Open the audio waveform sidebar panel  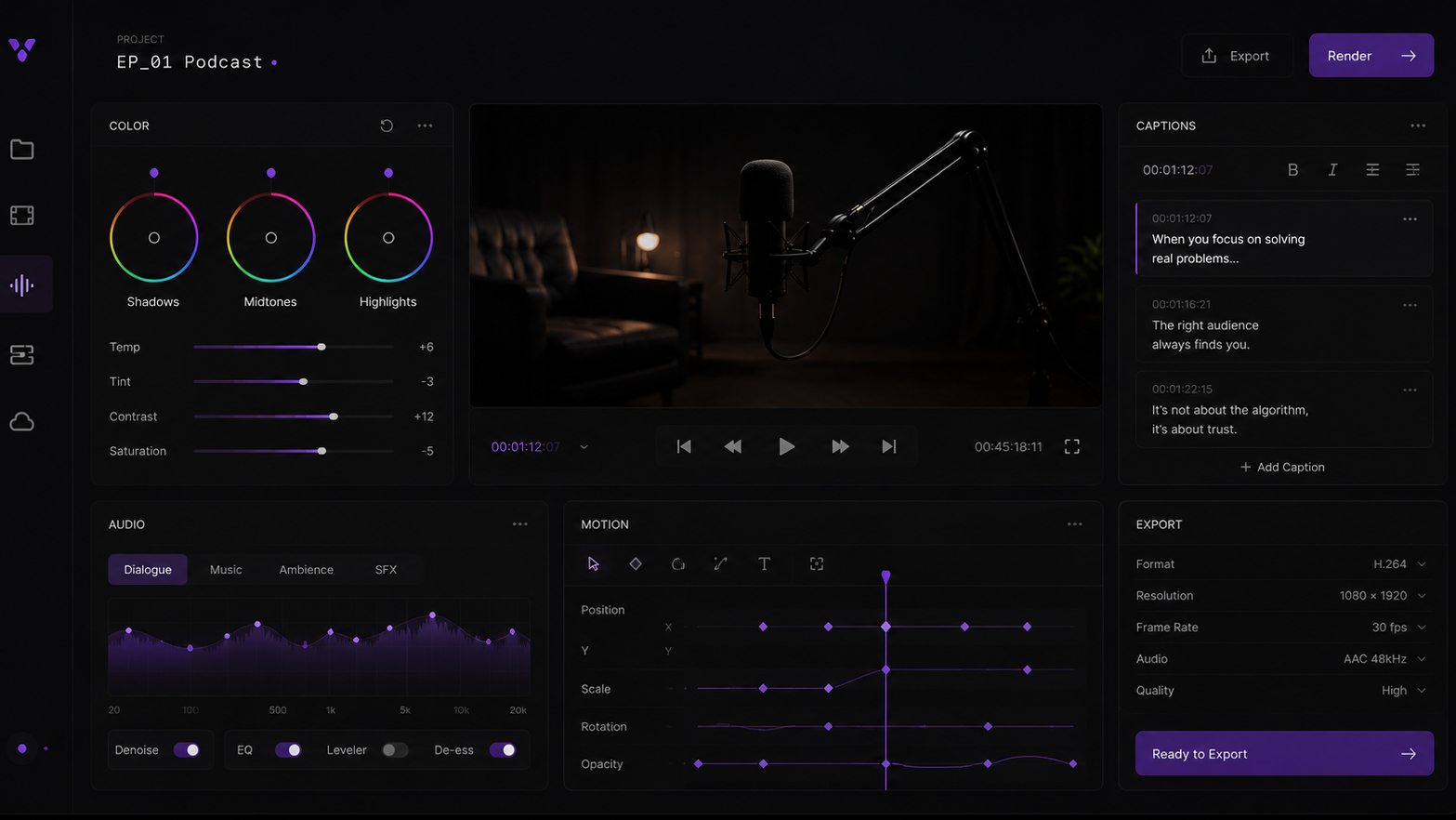pyautogui.click(x=22, y=284)
